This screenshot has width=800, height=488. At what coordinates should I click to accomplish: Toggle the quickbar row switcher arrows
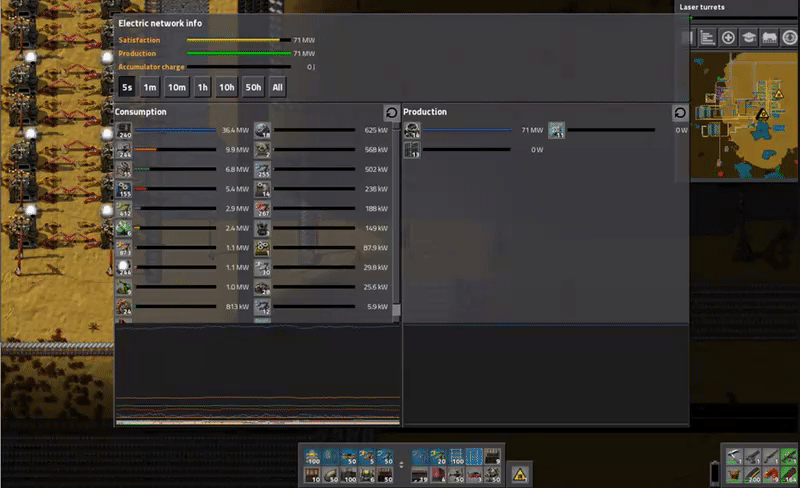[x=401, y=465]
